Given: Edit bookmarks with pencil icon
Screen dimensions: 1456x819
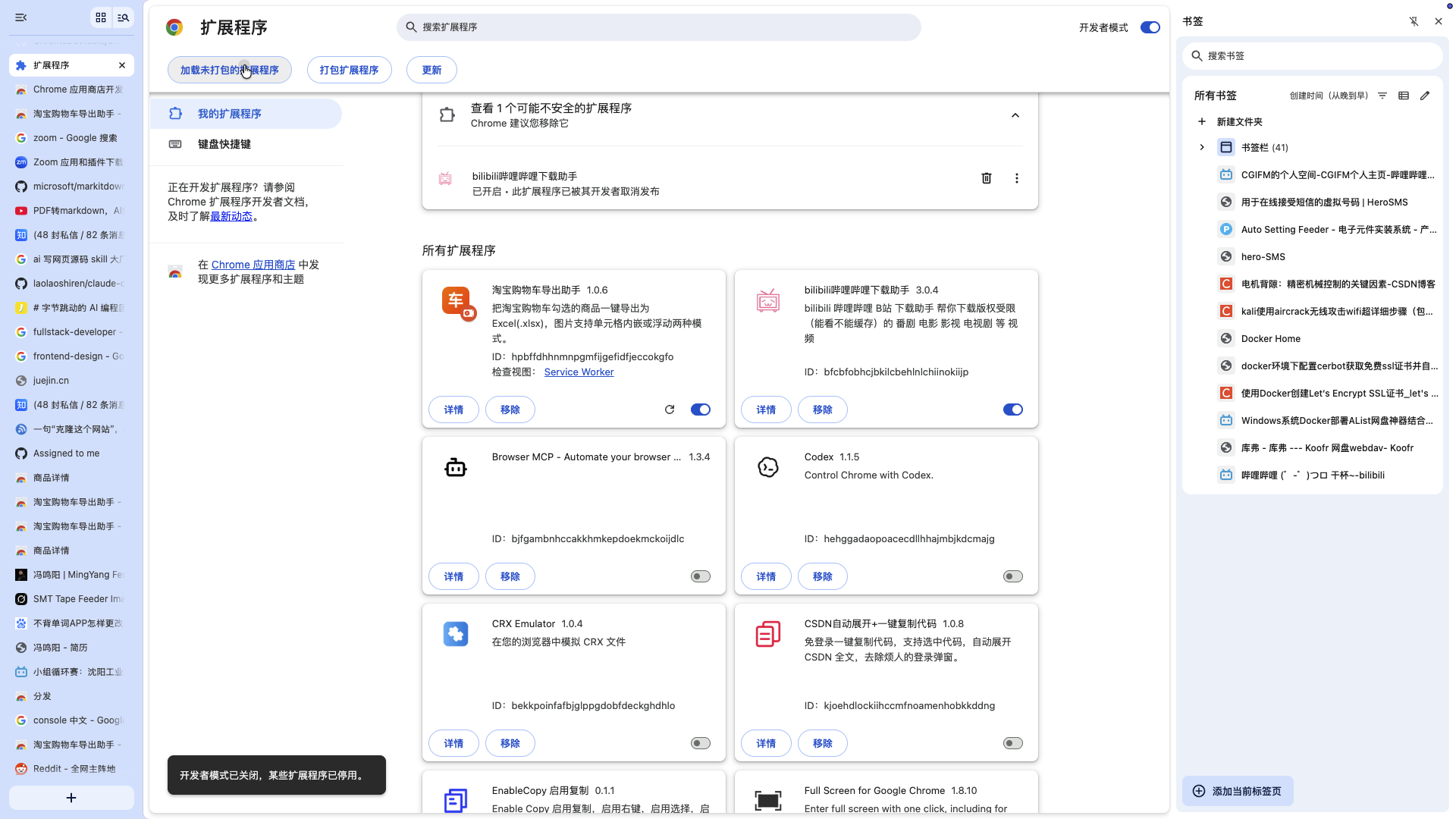Looking at the screenshot, I should (1425, 96).
